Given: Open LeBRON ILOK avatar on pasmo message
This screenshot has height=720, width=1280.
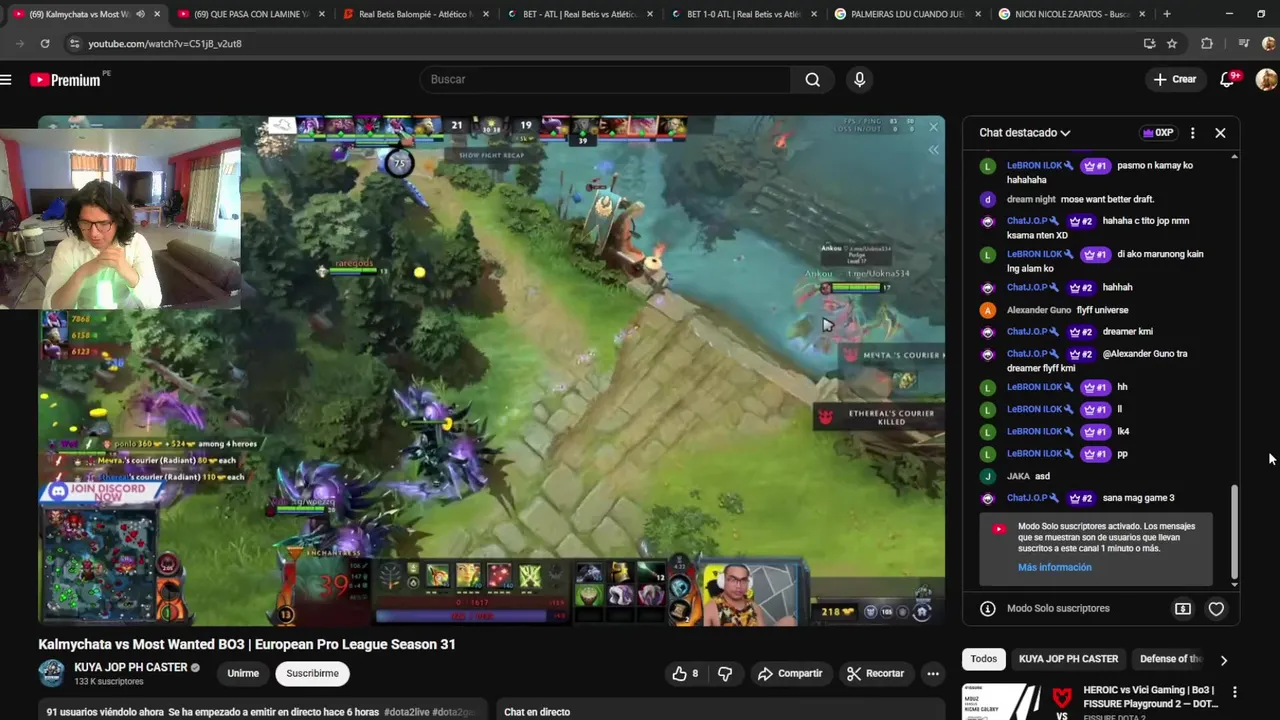Looking at the screenshot, I should (x=988, y=167).
